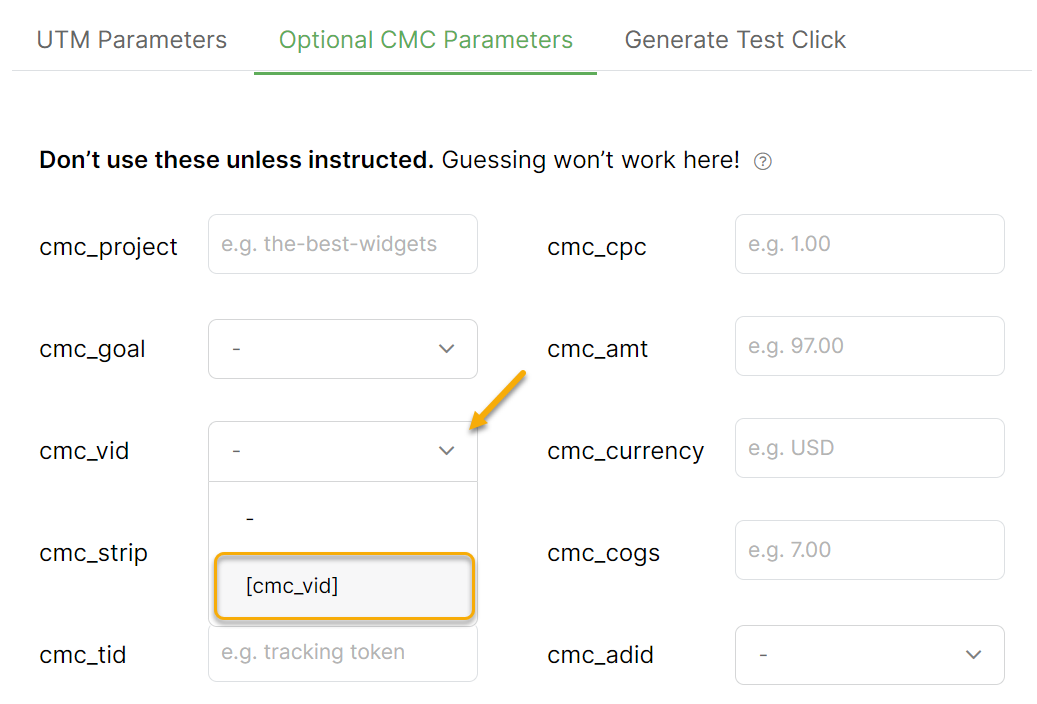Screen dimensions: 1037x704
Task: Click into the cmc_amt field
Action: 869,346
